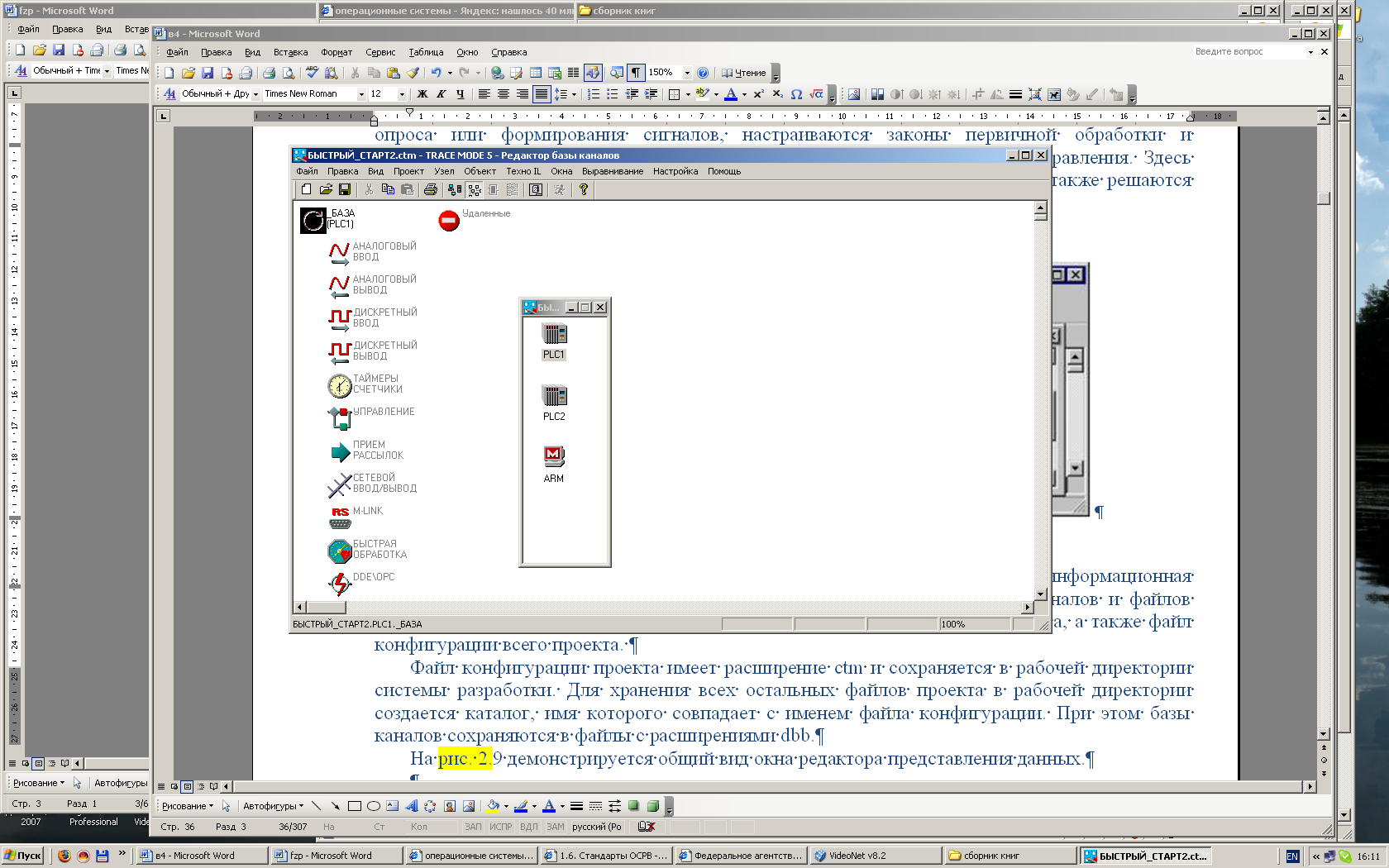The height and width of the screenshot is (868, 1389).
Task: Click the Print Preview magnifier icon
Action: pos(288,73)
